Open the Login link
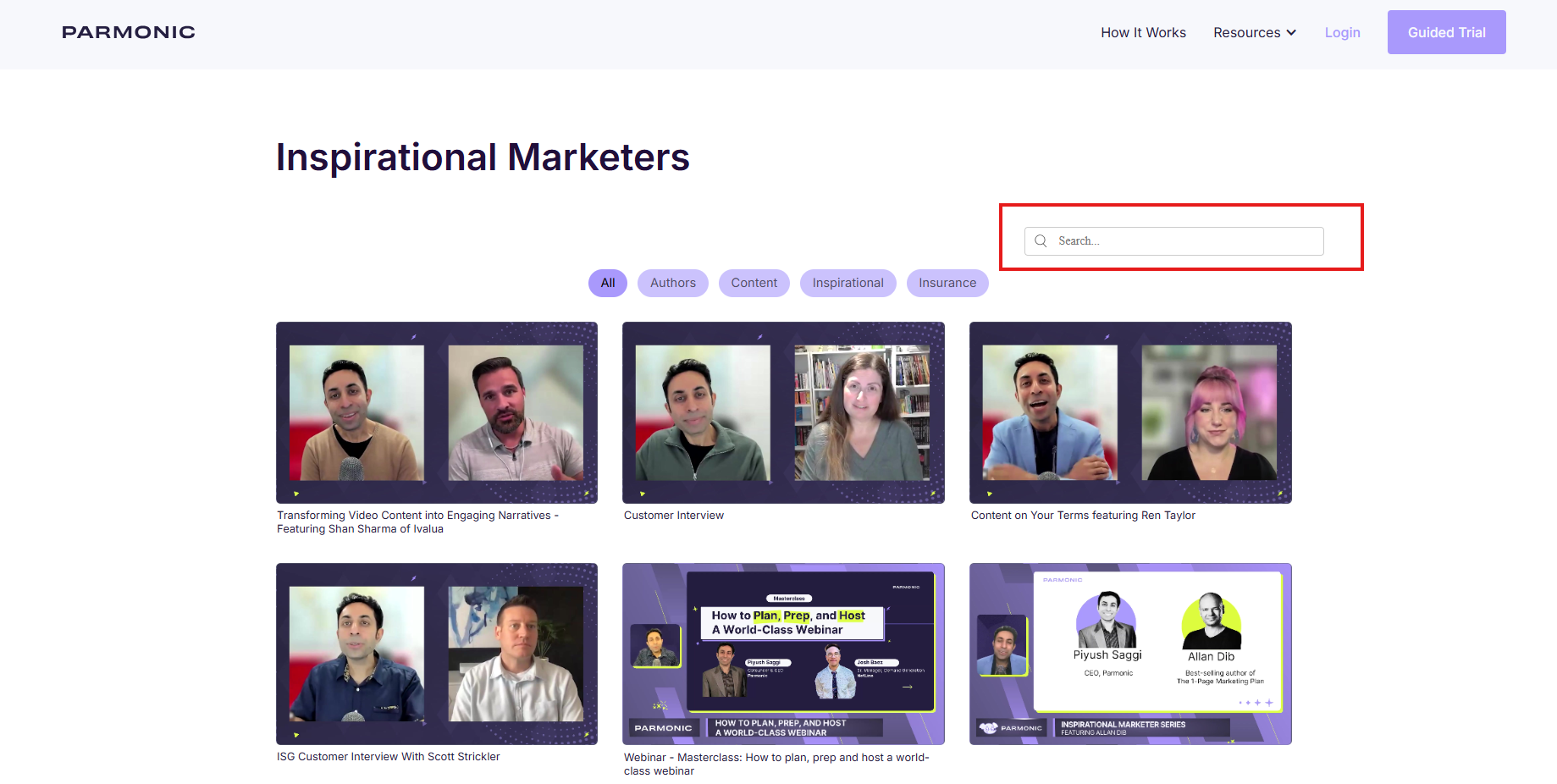1557x784 pixels. [1342, 33]
